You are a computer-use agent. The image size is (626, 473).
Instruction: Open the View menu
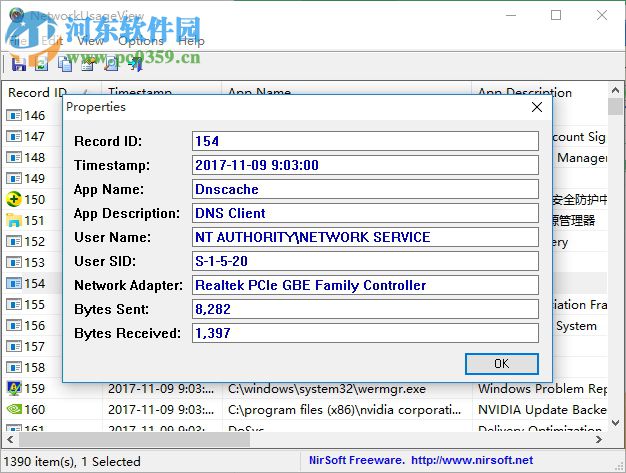coord(91,41)
